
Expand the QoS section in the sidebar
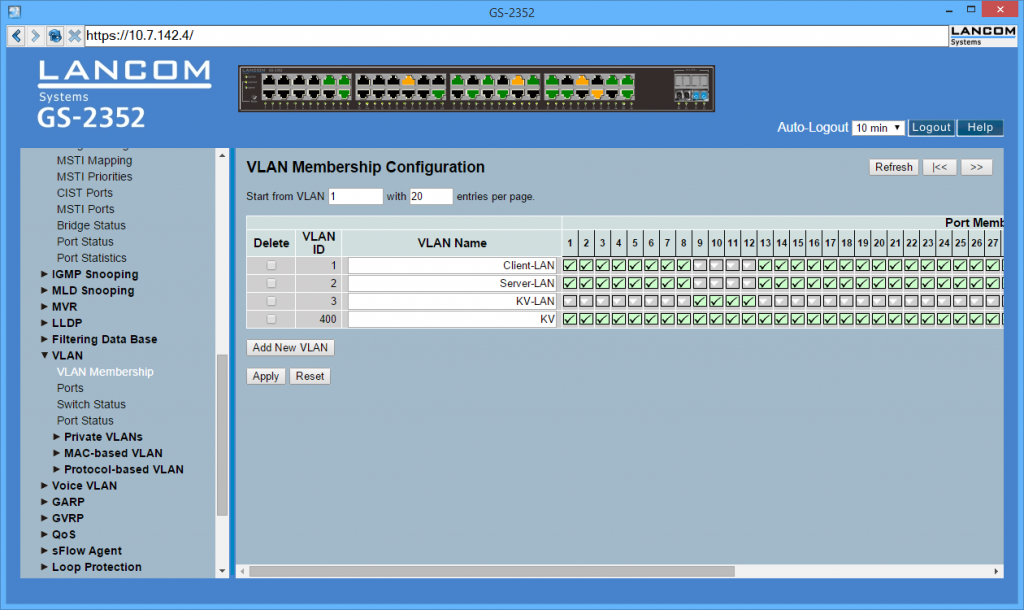tap(62, 534)
